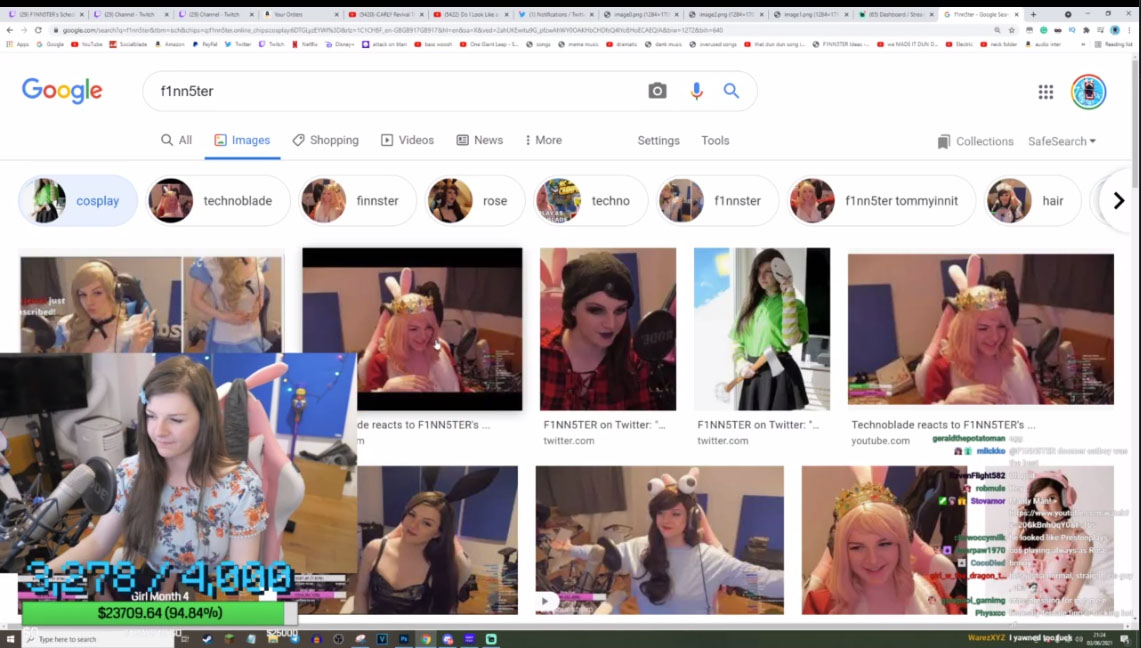Screen dimensions: 1141x648
Task: Open the Tools options
Action: click(715, 140)
